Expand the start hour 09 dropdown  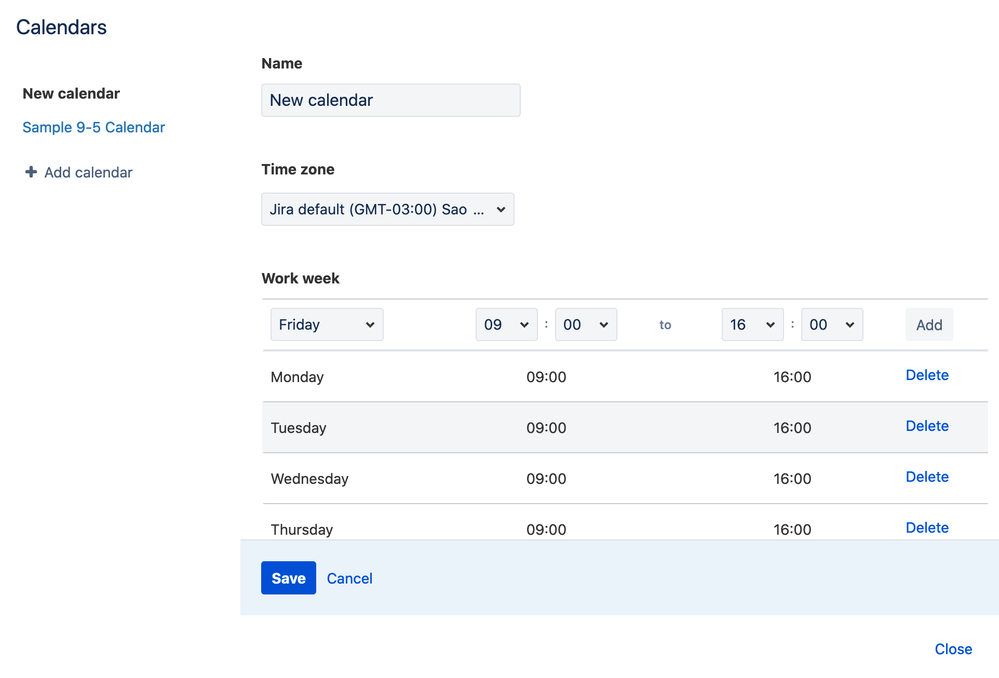(x=506, y=325)
